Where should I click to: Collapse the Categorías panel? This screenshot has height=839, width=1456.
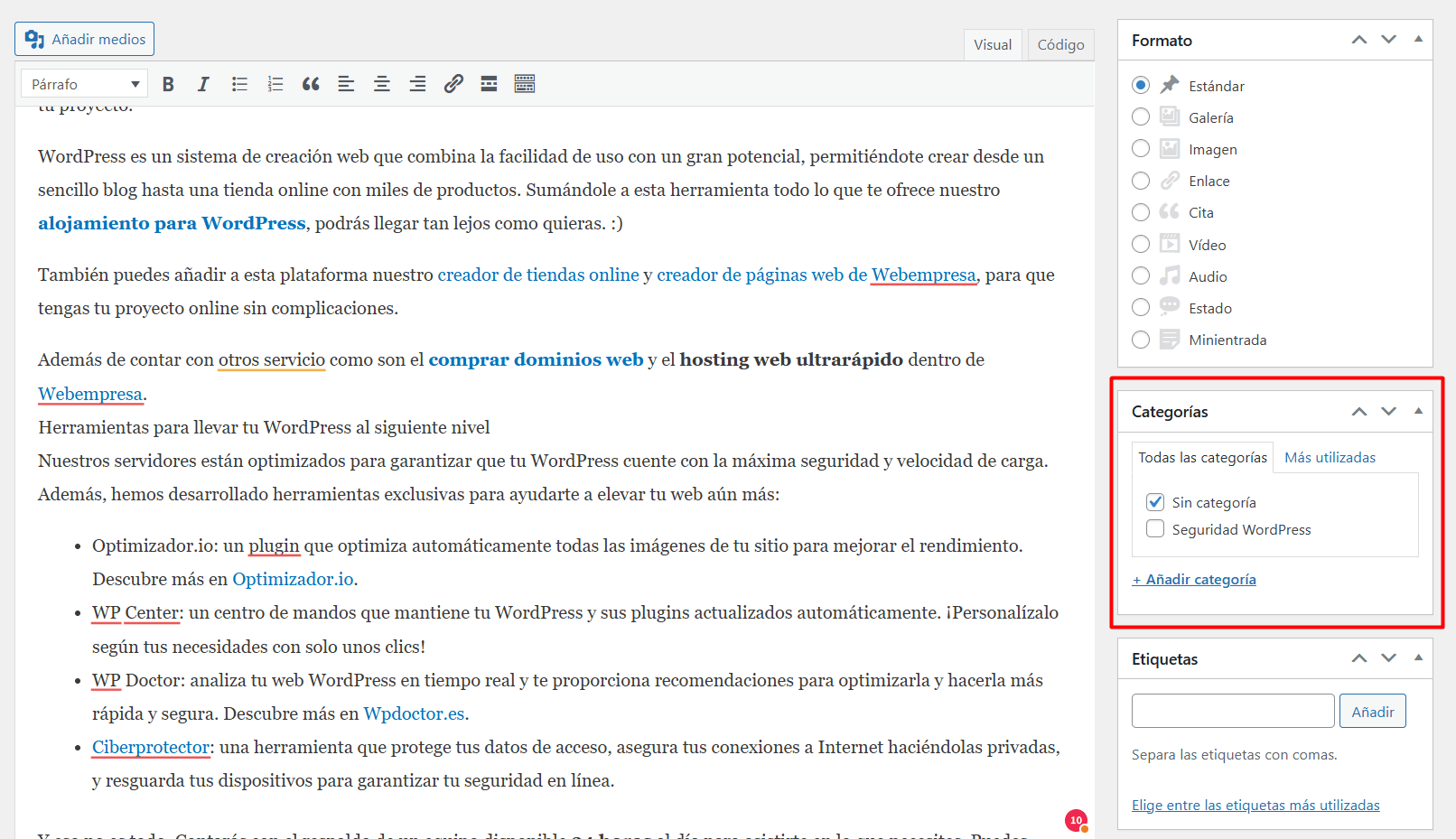click(x=1418, y=411)
